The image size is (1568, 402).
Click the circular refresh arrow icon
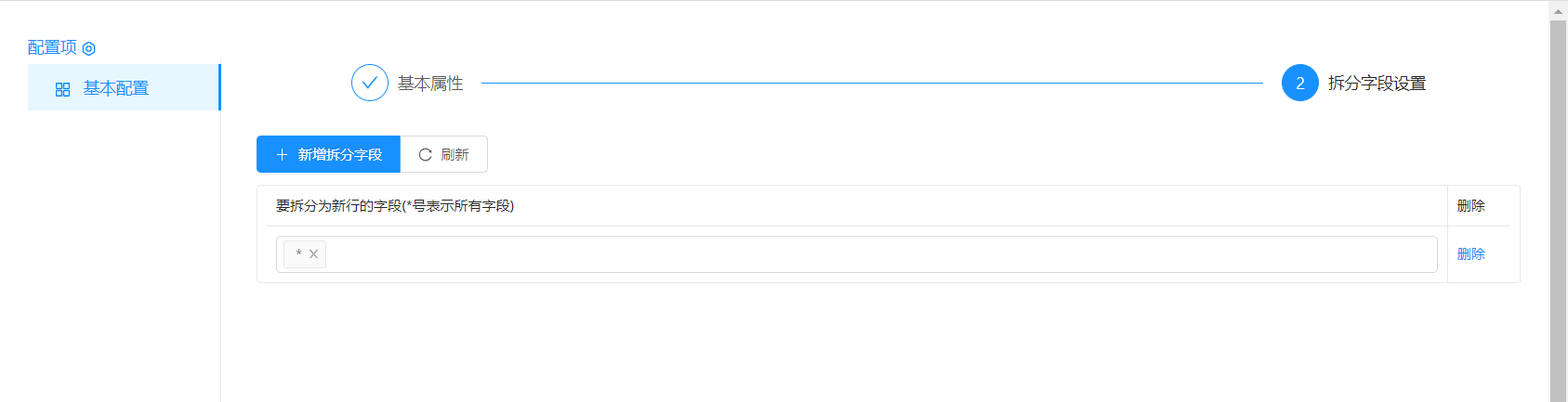(x=425, y=155)
